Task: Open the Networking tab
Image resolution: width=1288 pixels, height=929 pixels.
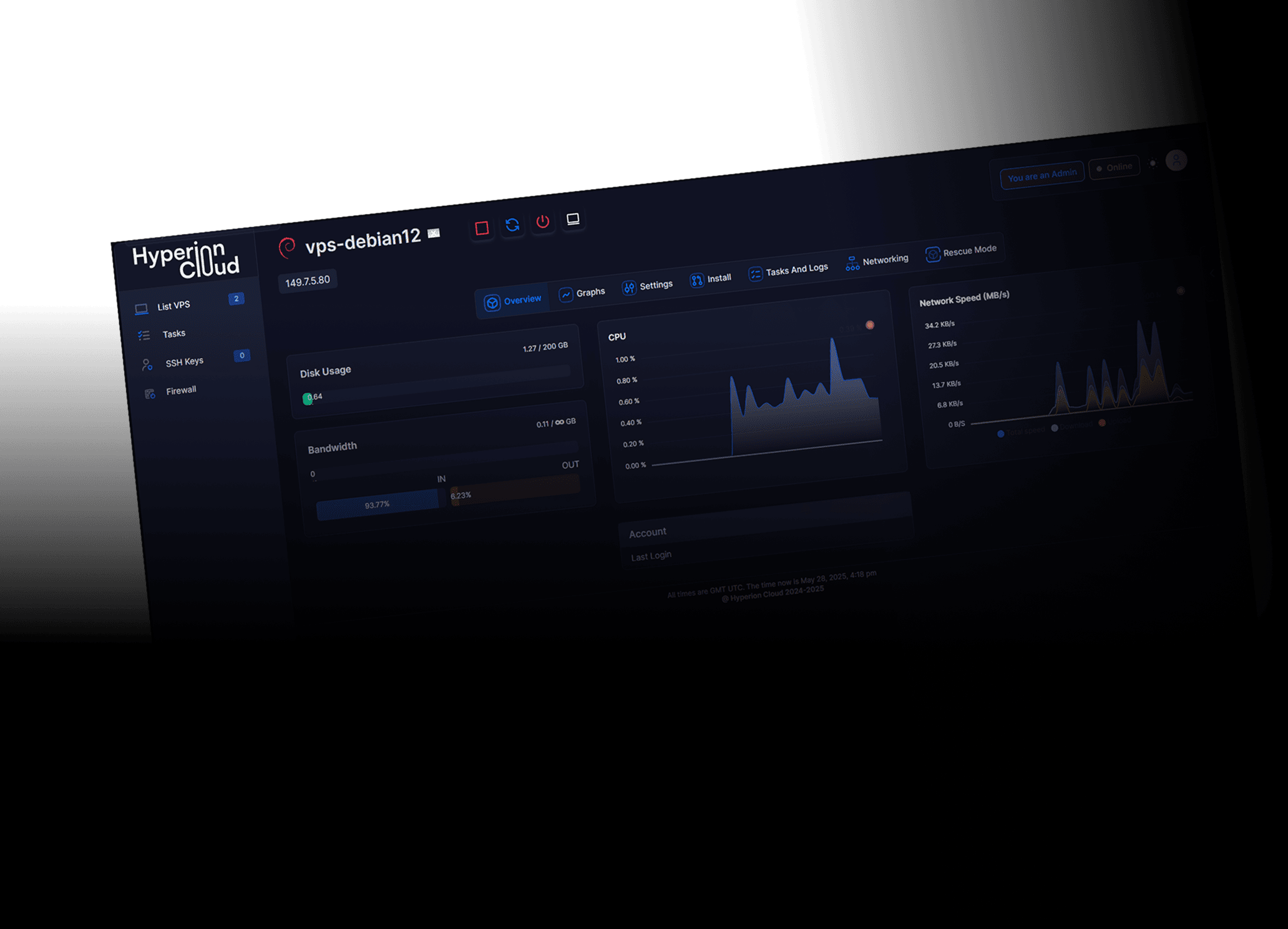Action: pyautogui.click(x=877, y=261)
